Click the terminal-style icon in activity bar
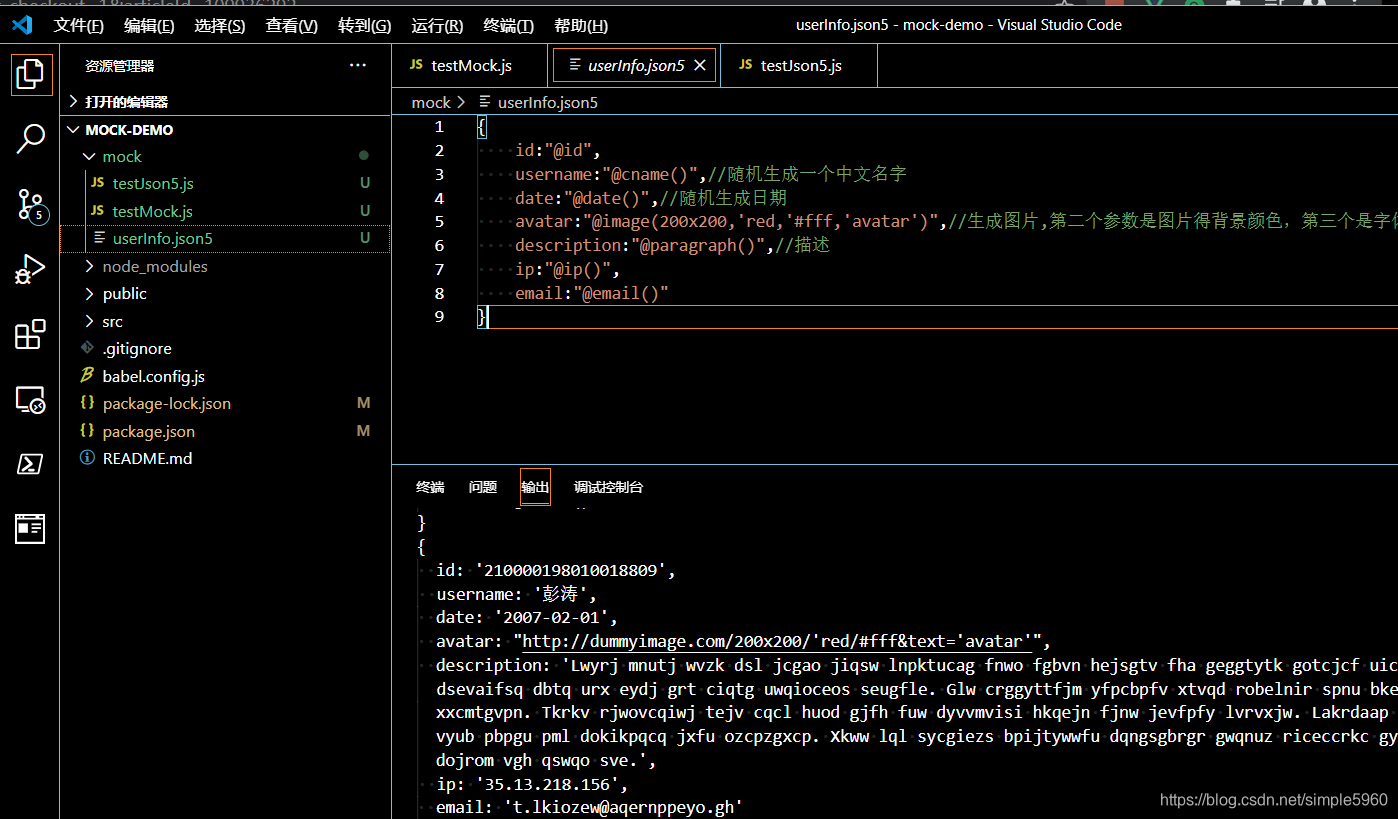 tap(30, 464)
